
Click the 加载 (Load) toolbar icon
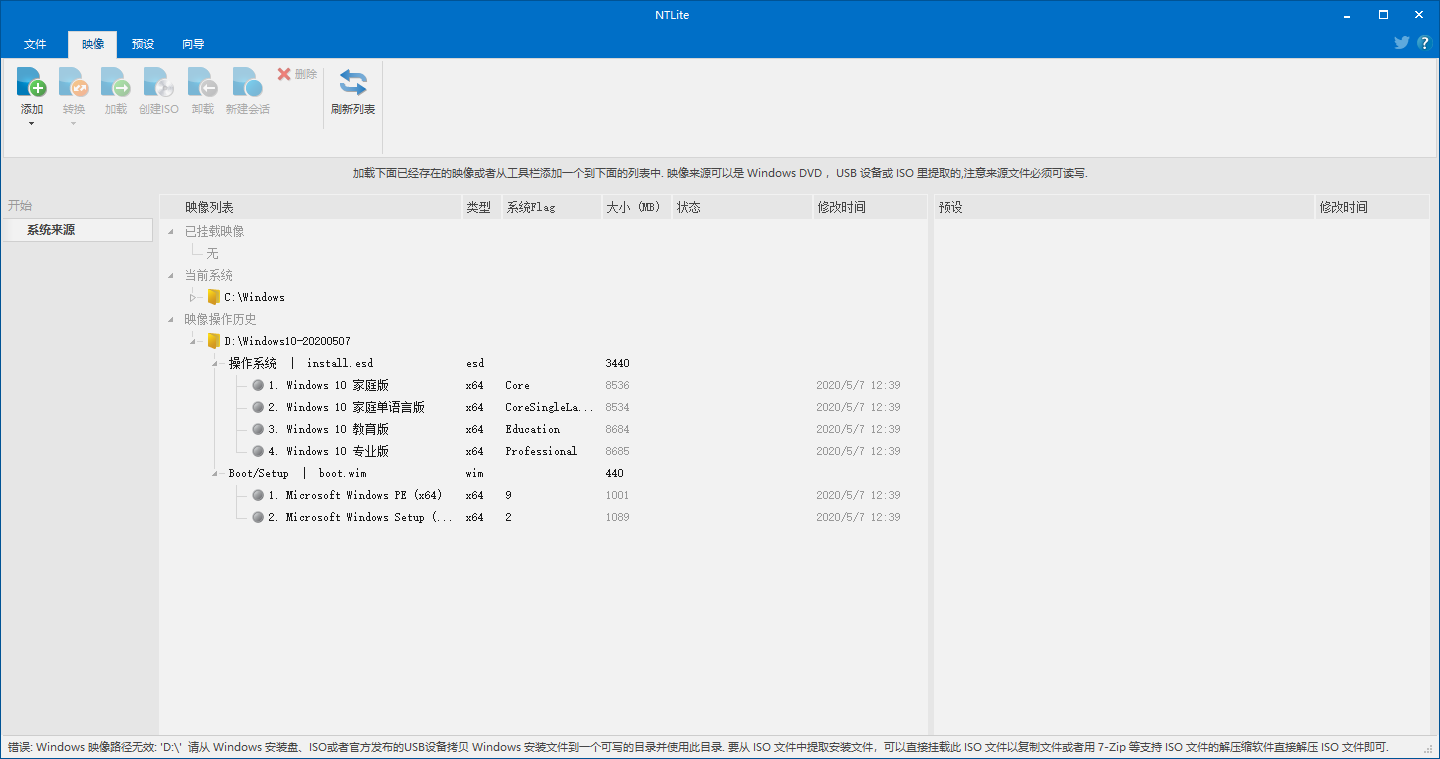[116, 82]
